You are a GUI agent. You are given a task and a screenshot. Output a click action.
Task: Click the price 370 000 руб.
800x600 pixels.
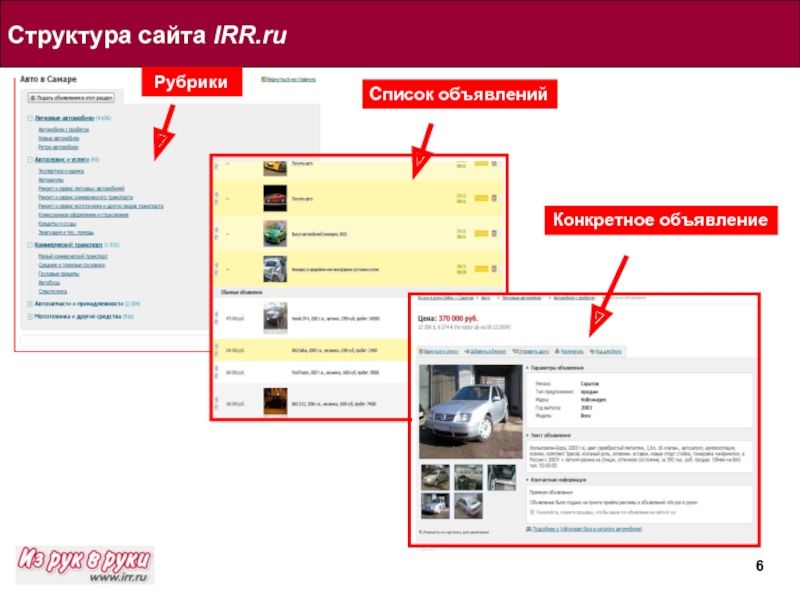(x=458, y=318)
